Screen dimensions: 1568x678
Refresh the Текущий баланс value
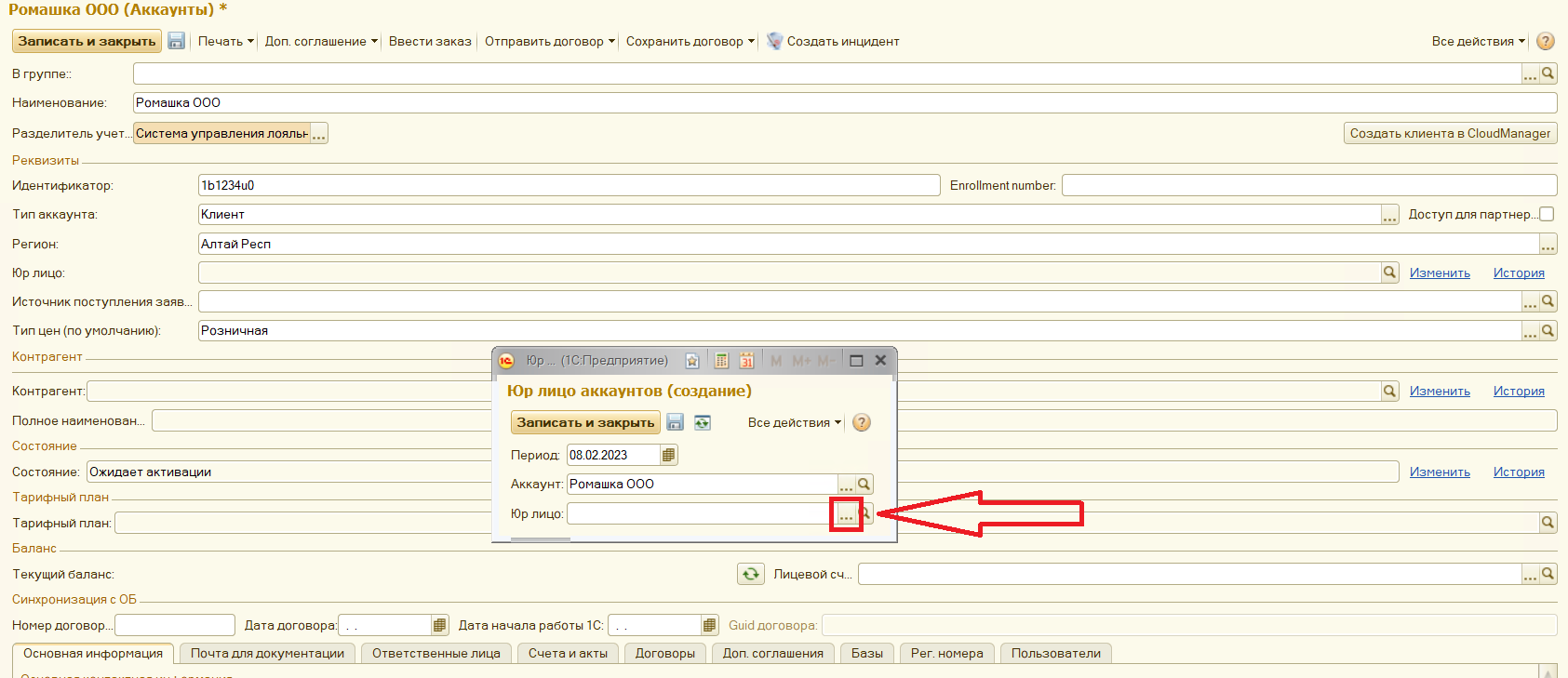(x=751, y=574)
